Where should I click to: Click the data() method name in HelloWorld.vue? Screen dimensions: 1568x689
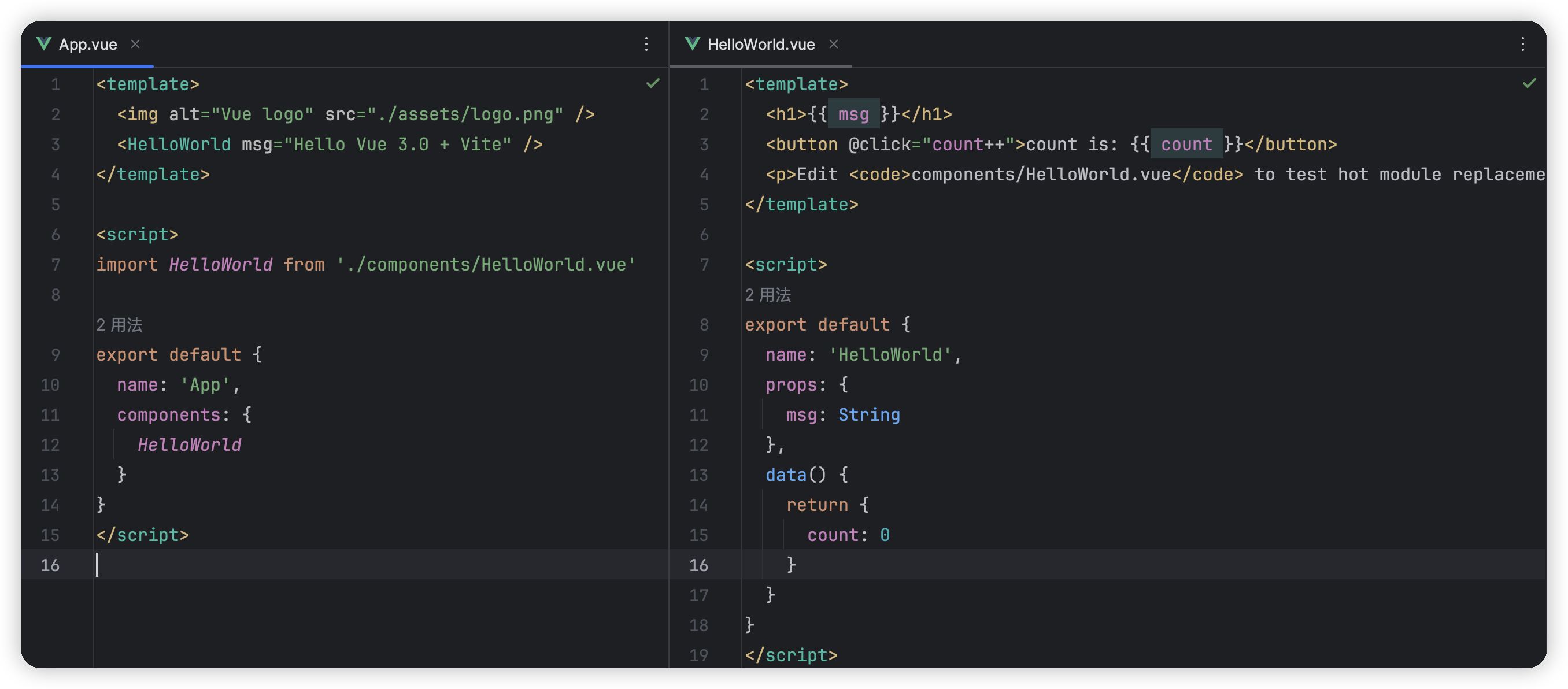pyautogui.click(x=785, y=475)
